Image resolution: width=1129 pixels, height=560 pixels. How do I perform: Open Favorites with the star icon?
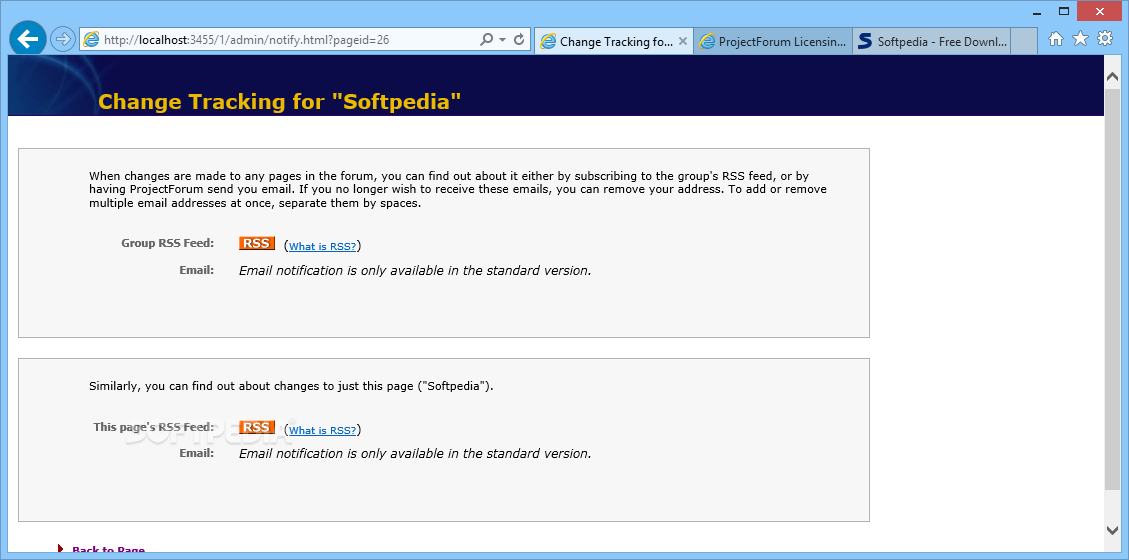click(x=1080, y=39)
